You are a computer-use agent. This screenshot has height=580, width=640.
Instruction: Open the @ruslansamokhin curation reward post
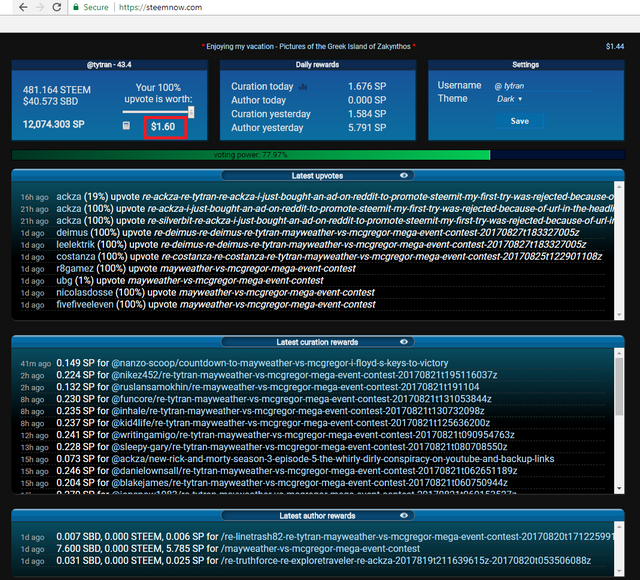[x=296, y=387]
